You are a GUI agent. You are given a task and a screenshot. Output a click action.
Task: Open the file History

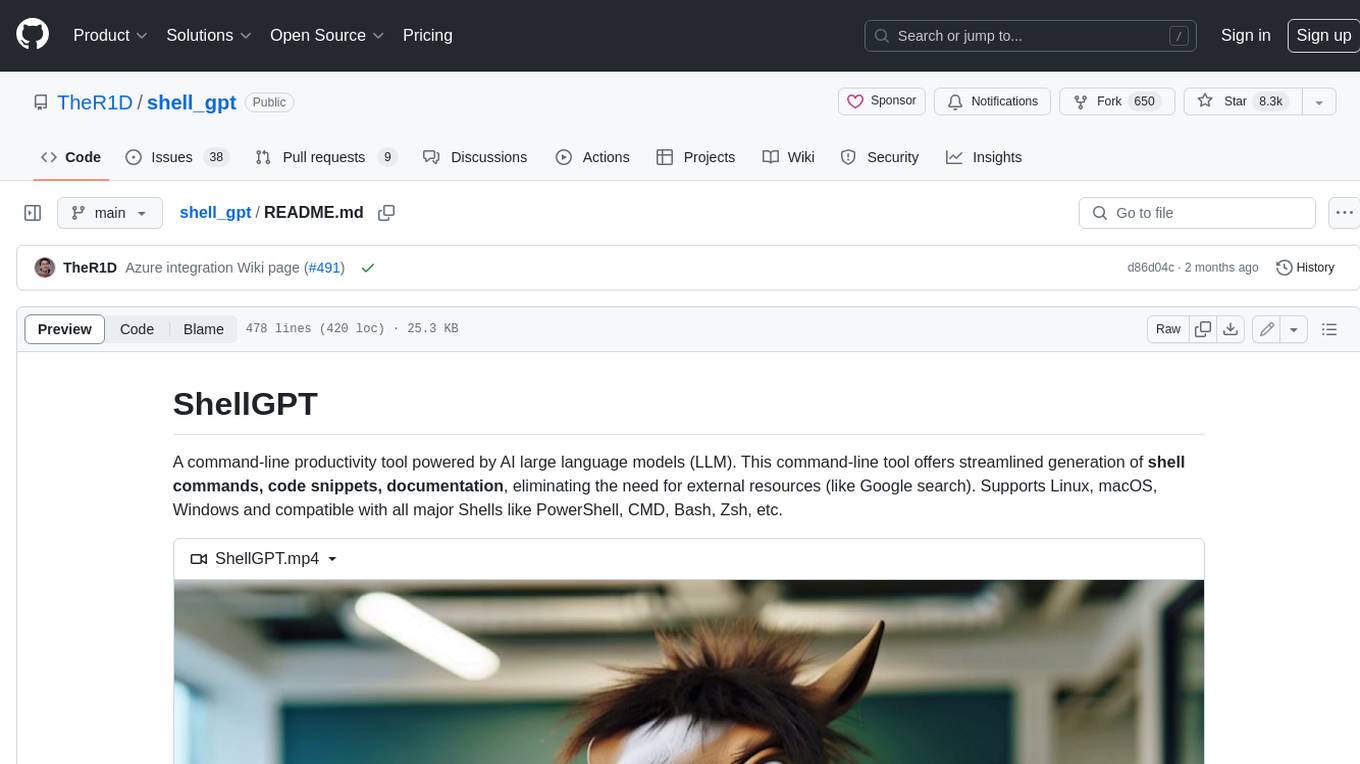[x=1305, y=267]
